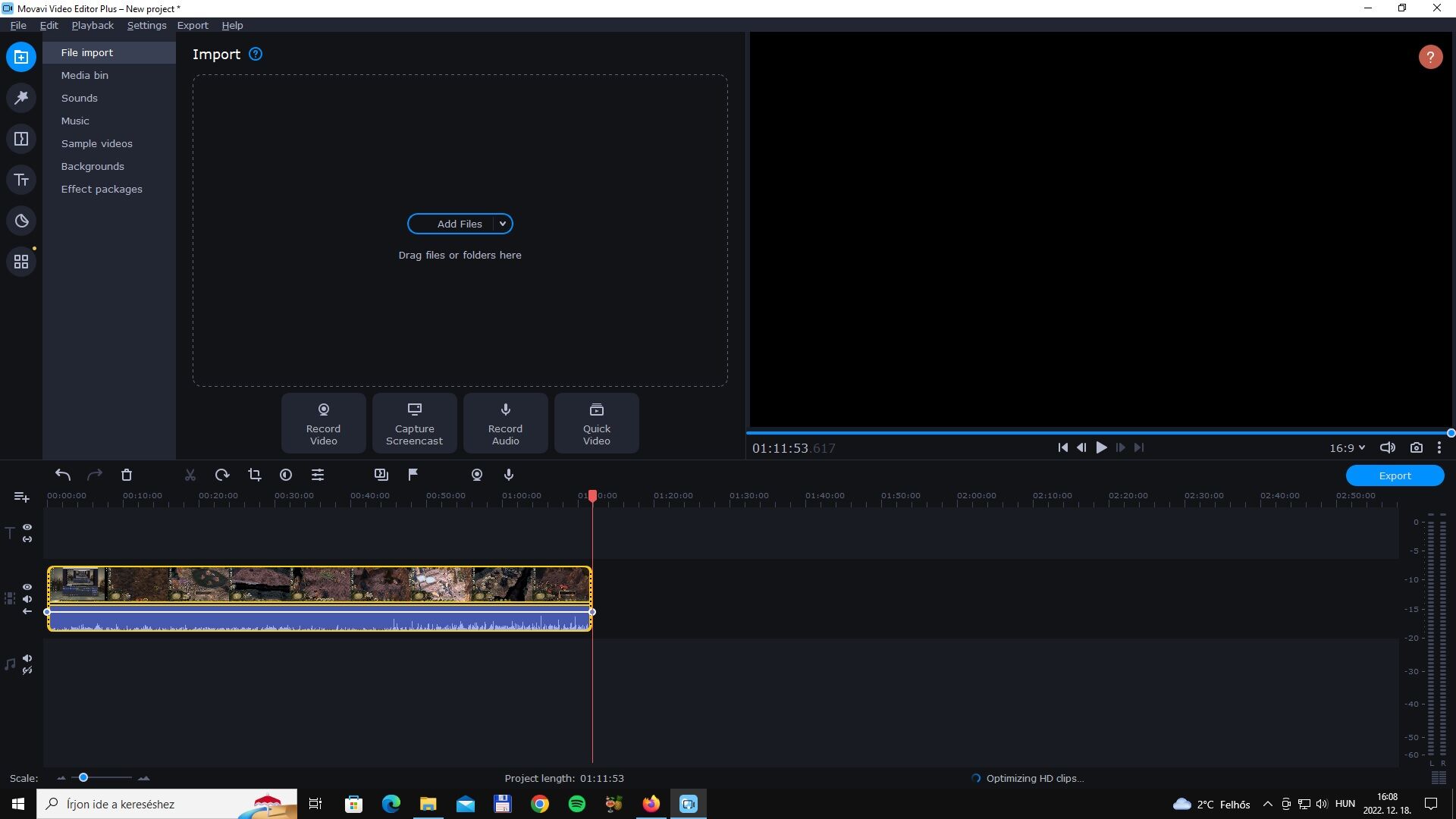Viewport: 1456px width, 819px height.
Task: Click the Quick Video button
Action: 596,423
